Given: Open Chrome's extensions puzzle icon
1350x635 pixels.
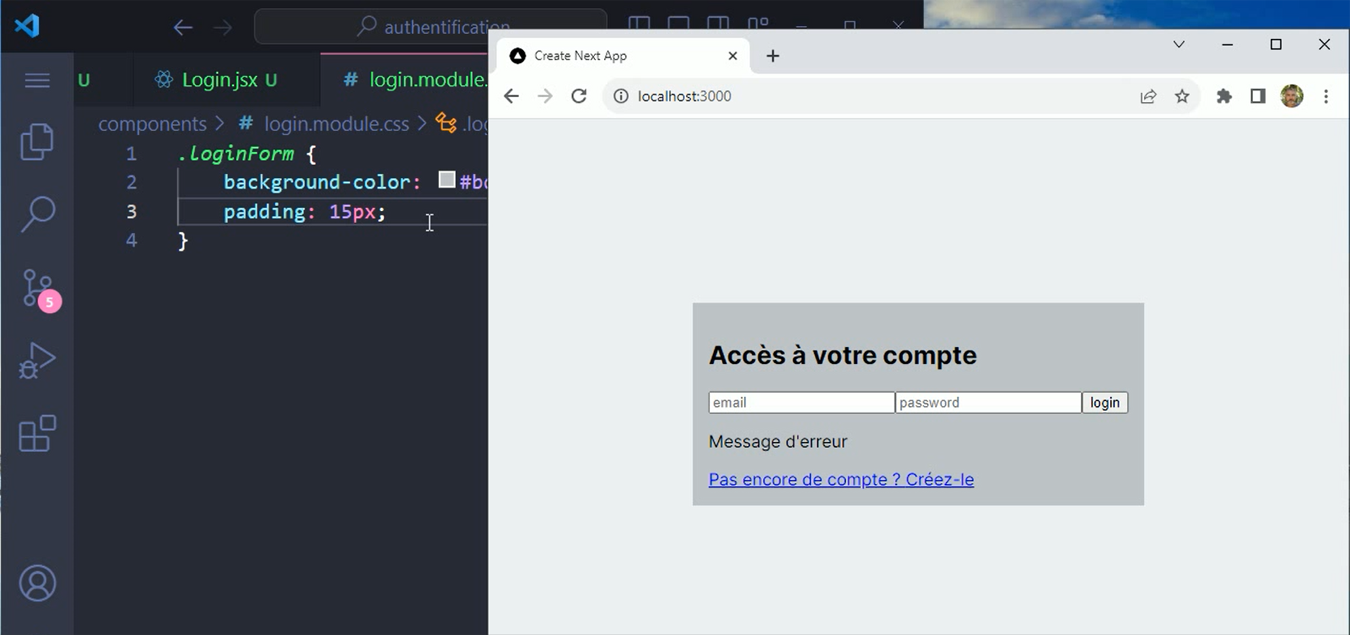Looking at the screenshot, I should [1223, 96].
